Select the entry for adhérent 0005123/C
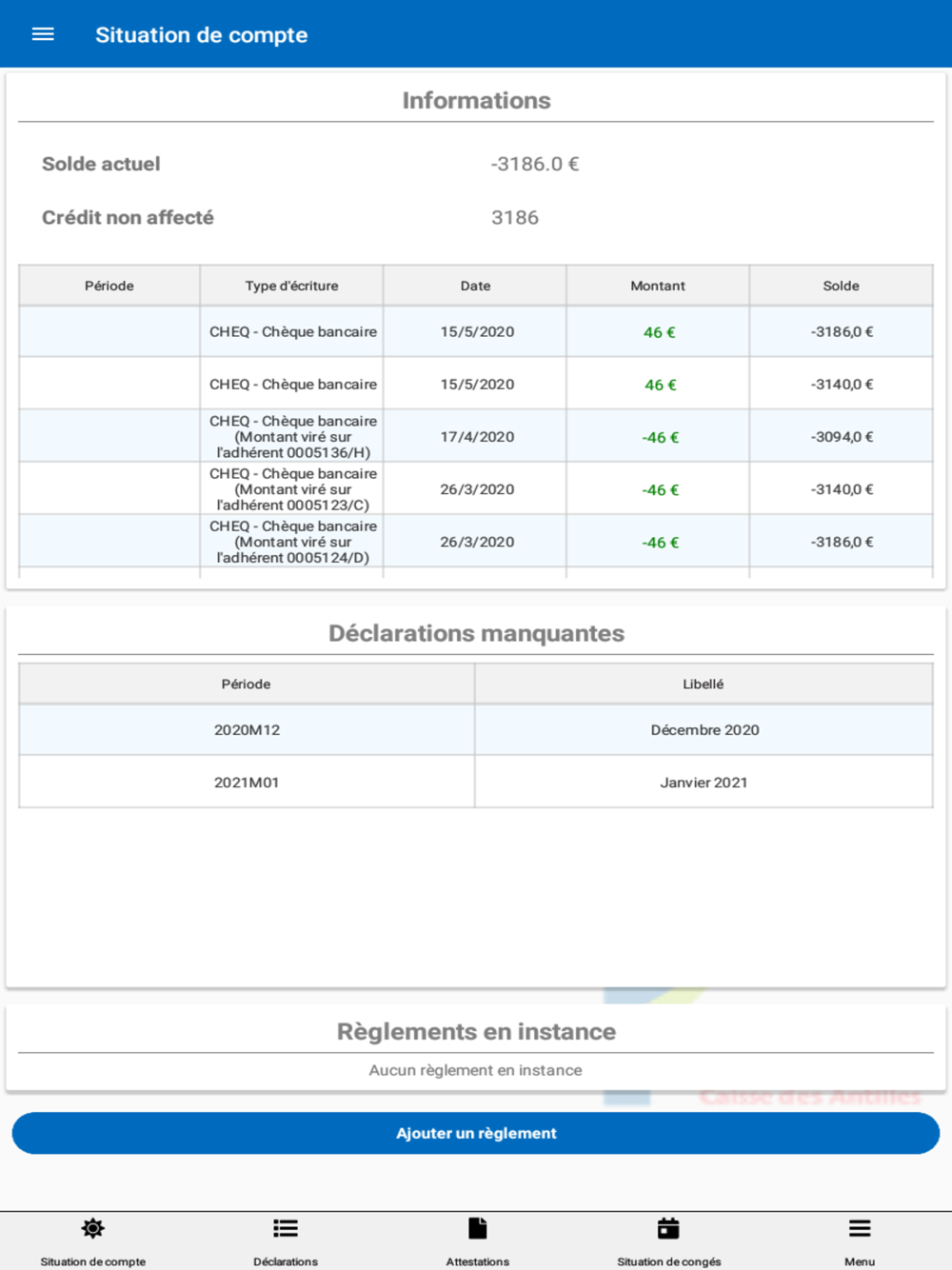The image size is (952, 1270). pos(476,489)
